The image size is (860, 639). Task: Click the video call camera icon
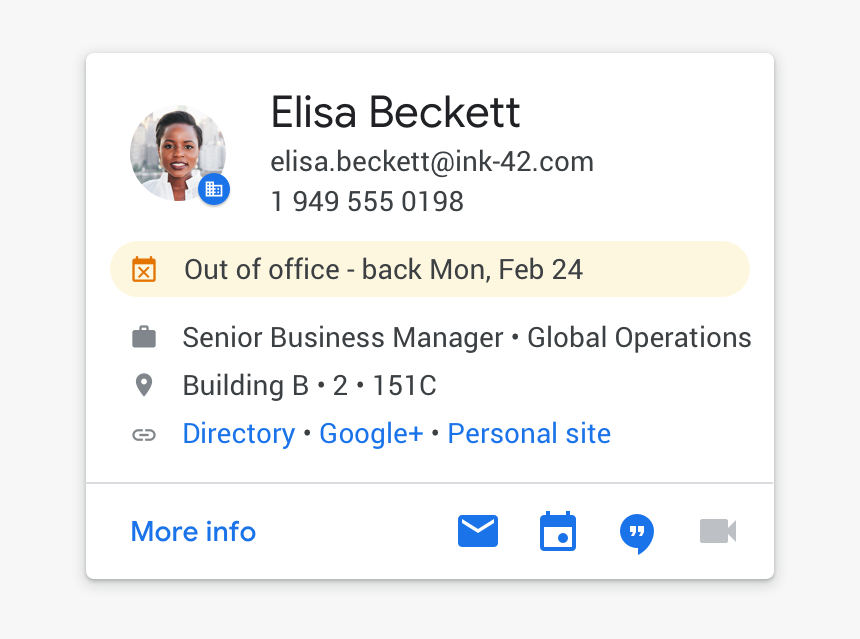717,531
